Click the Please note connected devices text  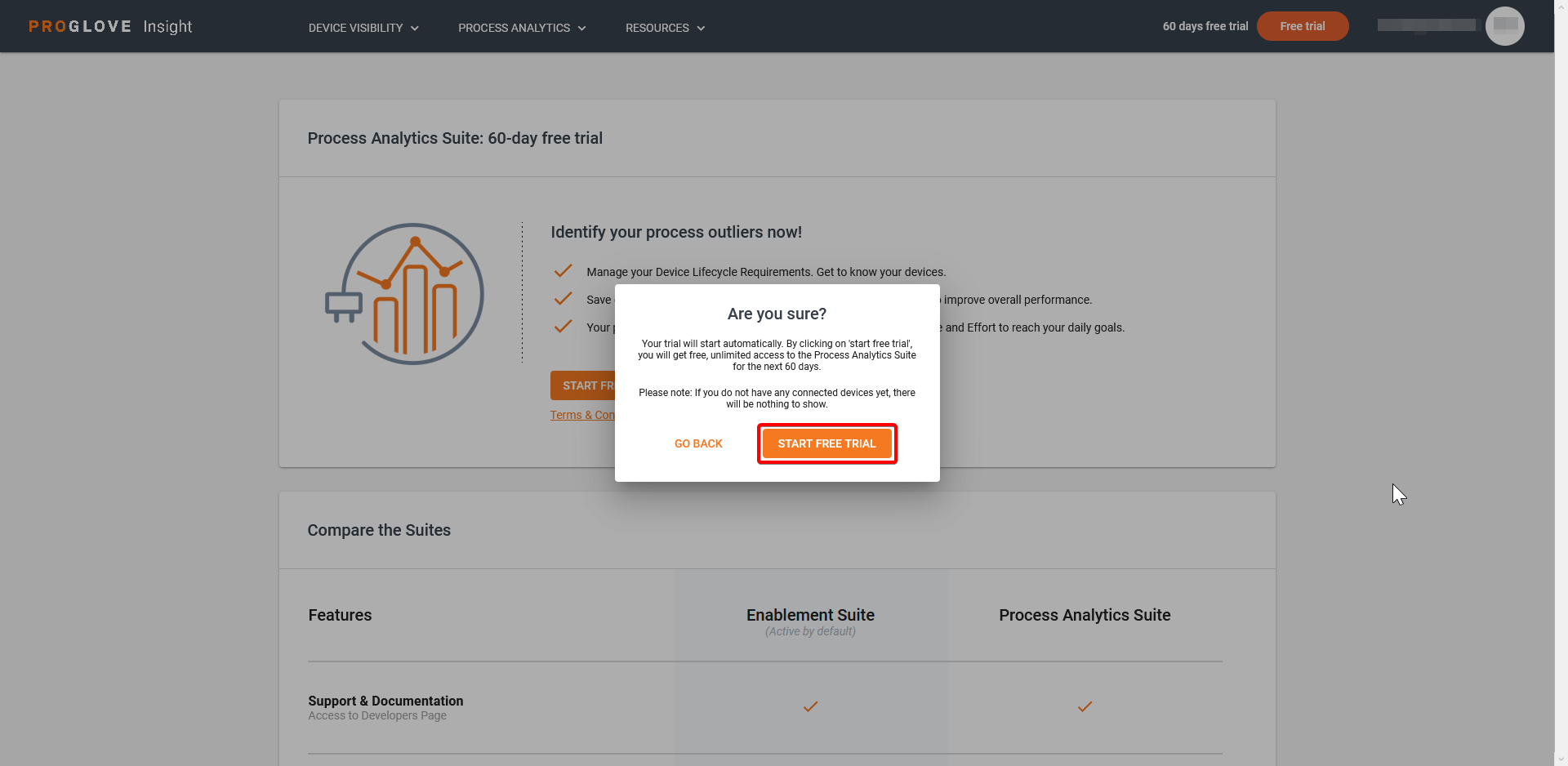click(777, 399)
